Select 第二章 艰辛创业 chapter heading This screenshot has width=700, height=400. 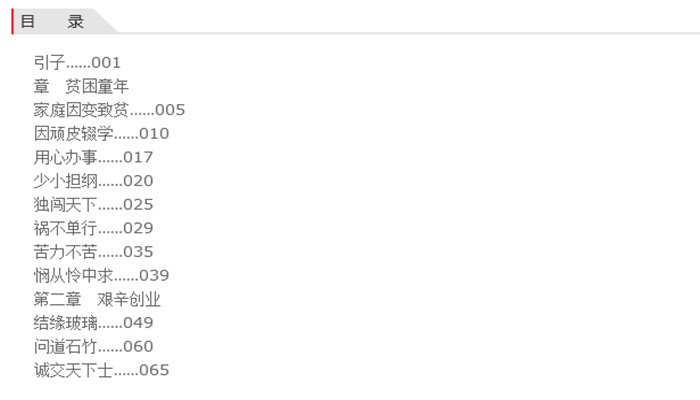97,299
